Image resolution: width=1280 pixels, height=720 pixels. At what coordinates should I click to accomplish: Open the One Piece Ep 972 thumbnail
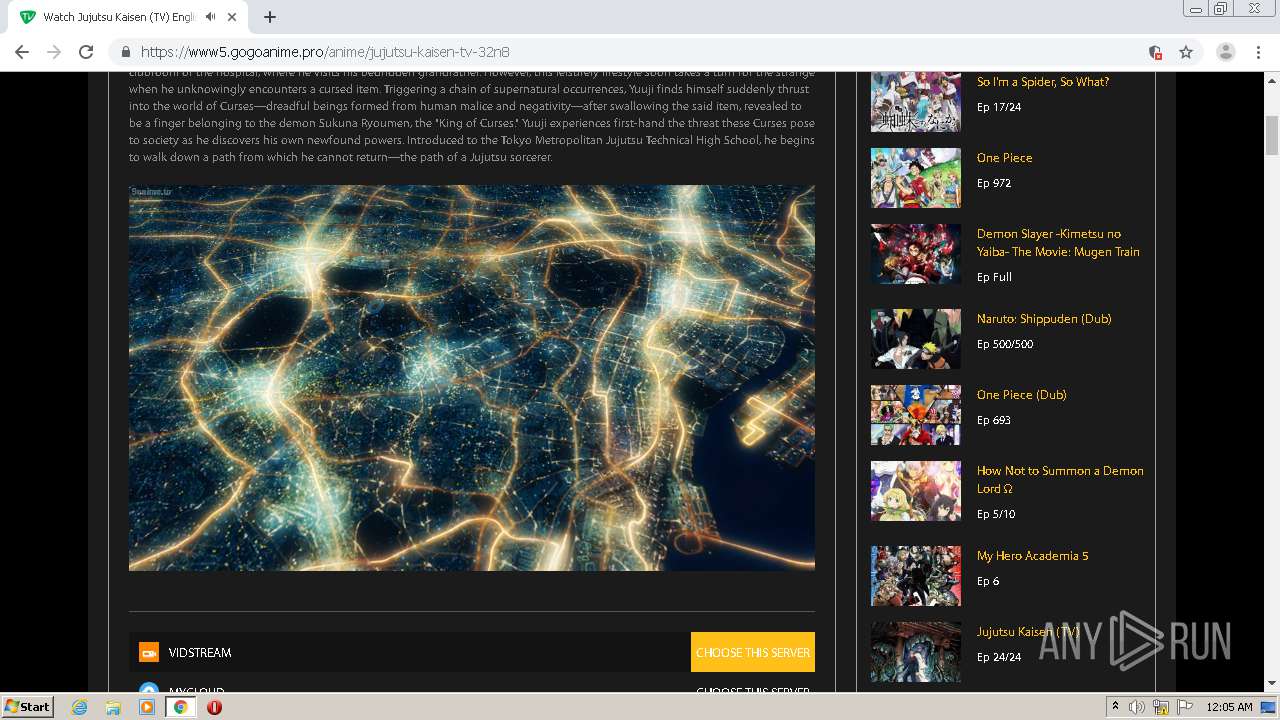click(915, 178)
